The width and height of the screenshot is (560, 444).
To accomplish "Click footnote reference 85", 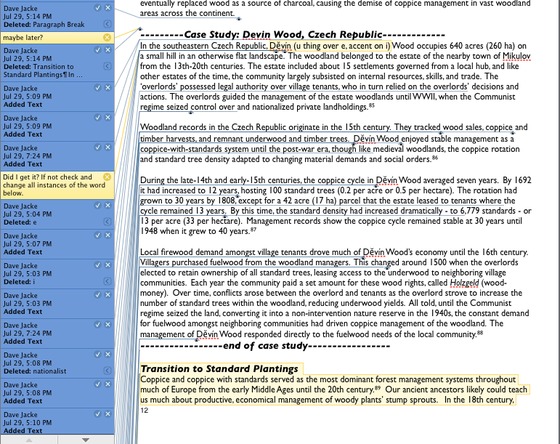I will coord(372,105).
